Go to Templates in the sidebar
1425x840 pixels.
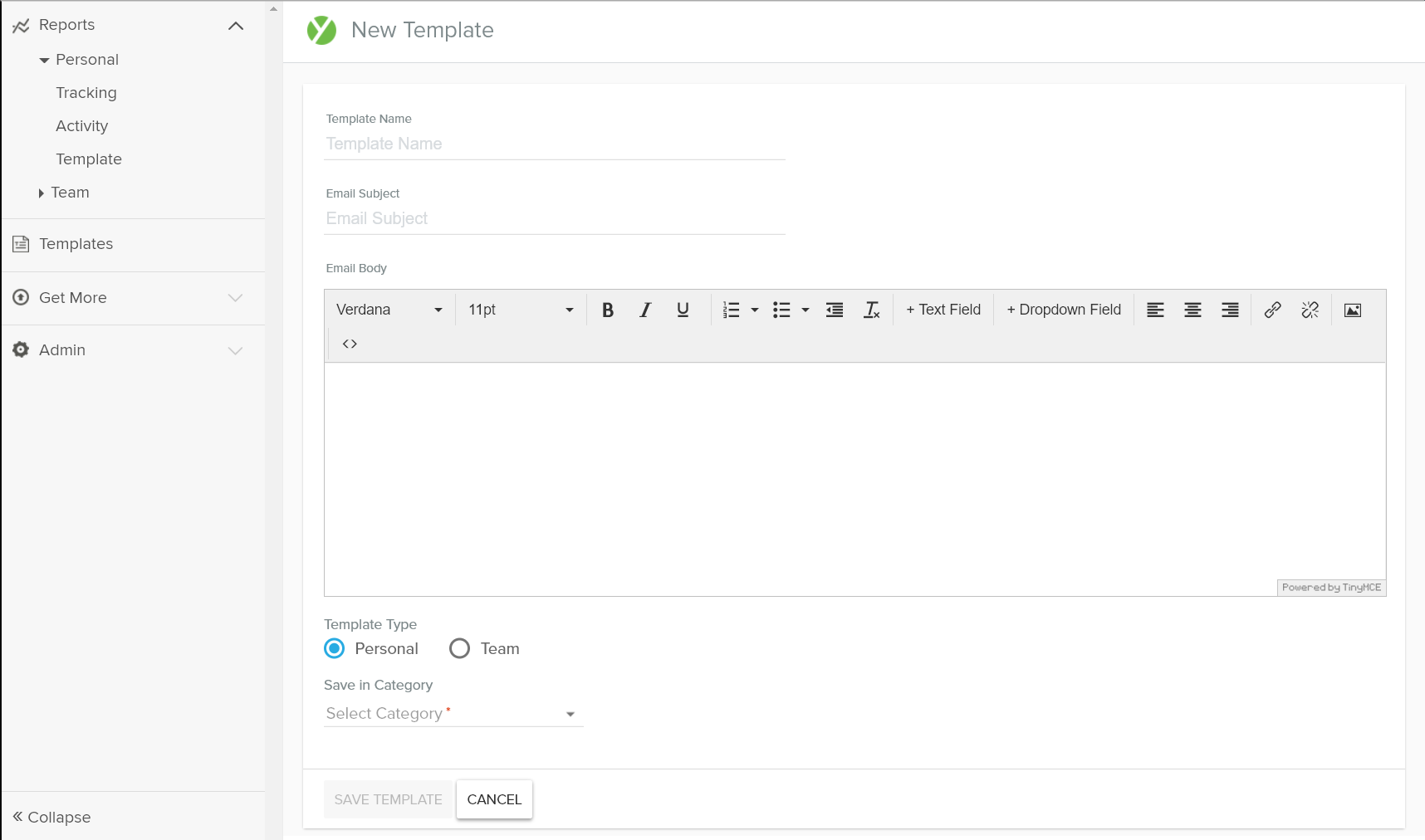tap(76, 244)
